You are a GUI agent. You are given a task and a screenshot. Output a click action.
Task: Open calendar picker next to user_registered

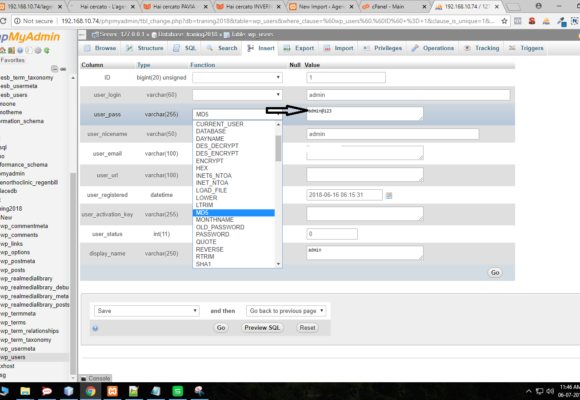[x=389, y=195]
